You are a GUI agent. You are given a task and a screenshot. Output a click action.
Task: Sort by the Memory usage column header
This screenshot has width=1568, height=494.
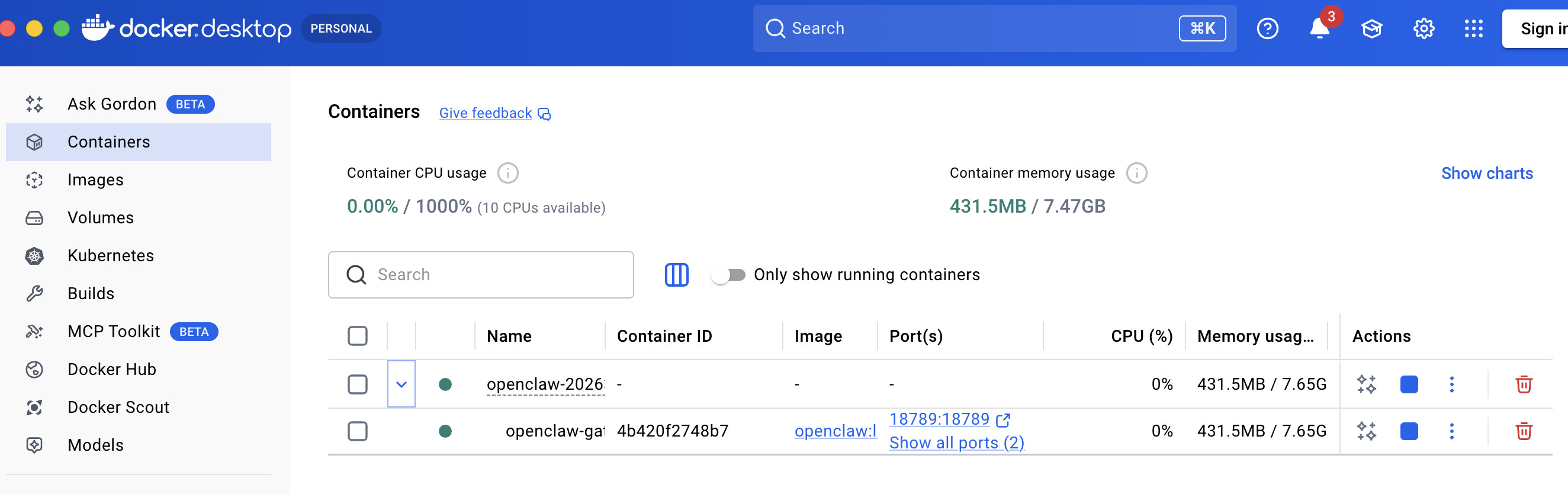1255,336
